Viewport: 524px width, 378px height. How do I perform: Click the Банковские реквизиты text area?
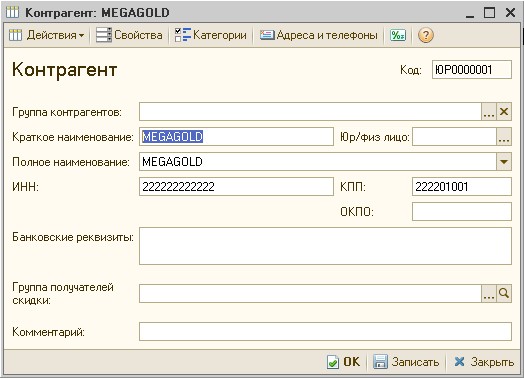(x=325, y=246)
